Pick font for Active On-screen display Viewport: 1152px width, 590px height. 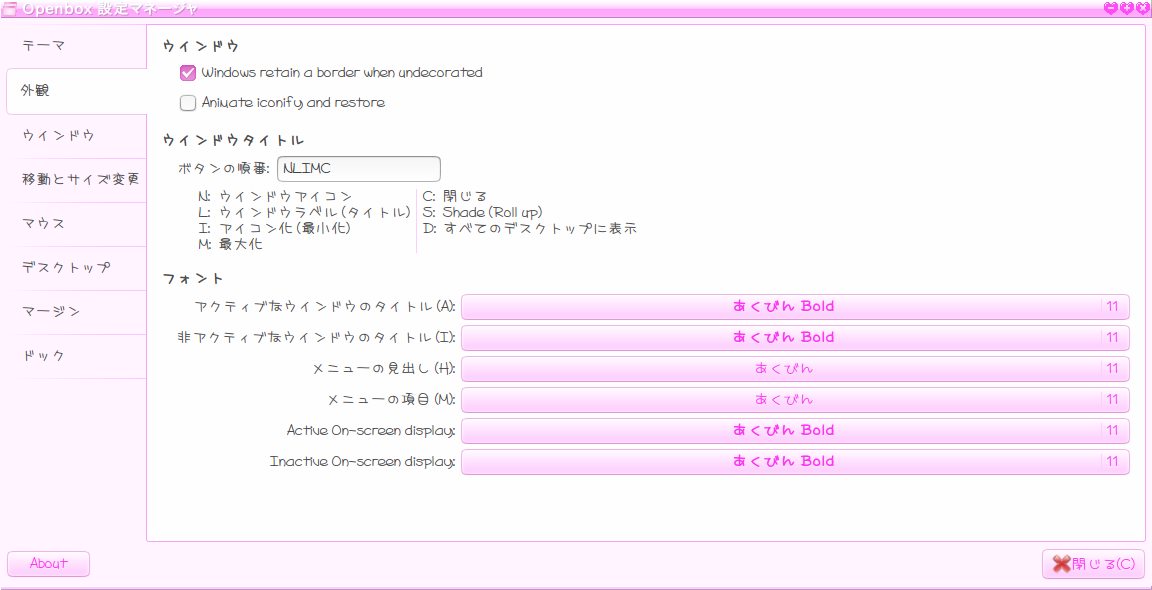[795, 431]
